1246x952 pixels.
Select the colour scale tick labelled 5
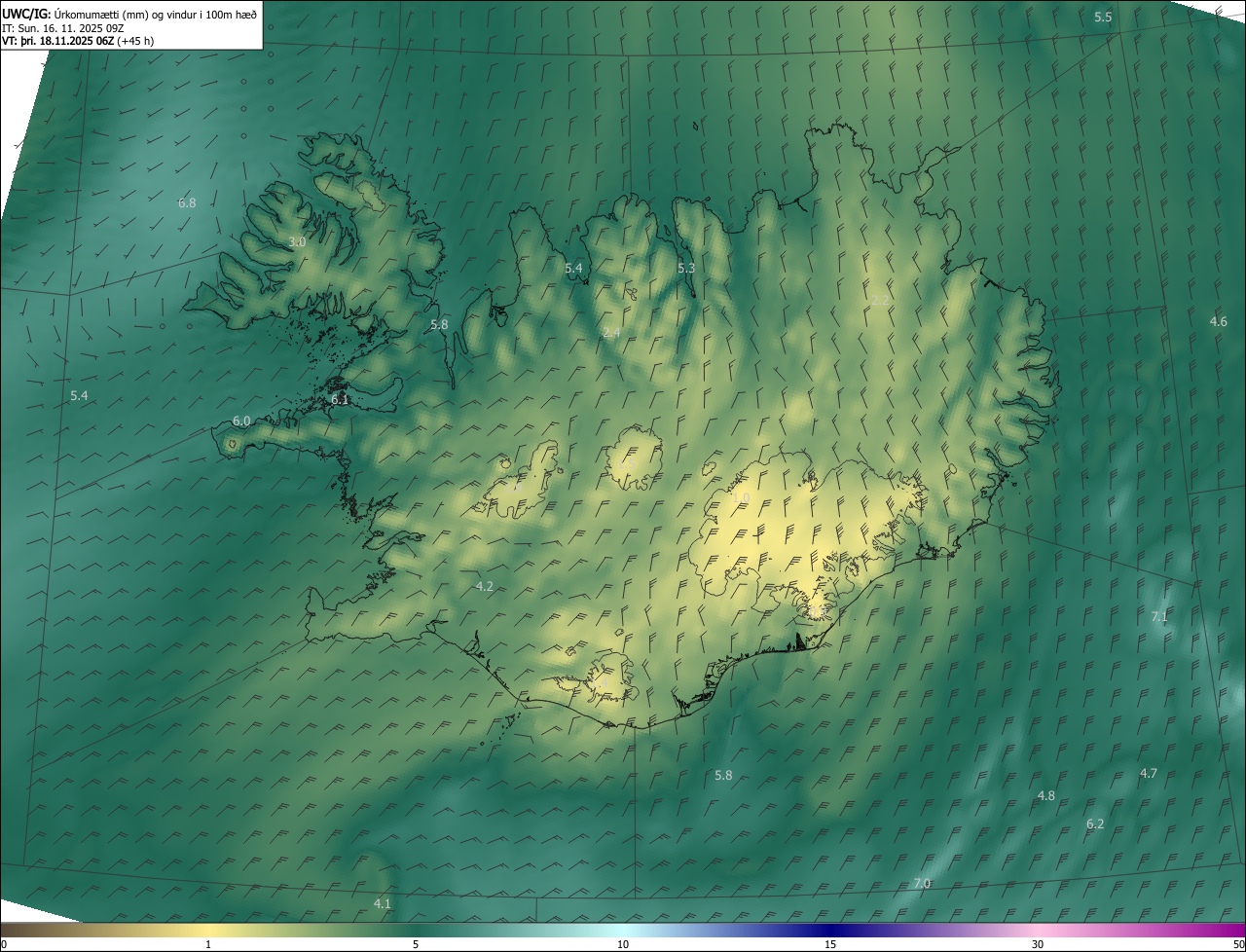tap(416, 944)
